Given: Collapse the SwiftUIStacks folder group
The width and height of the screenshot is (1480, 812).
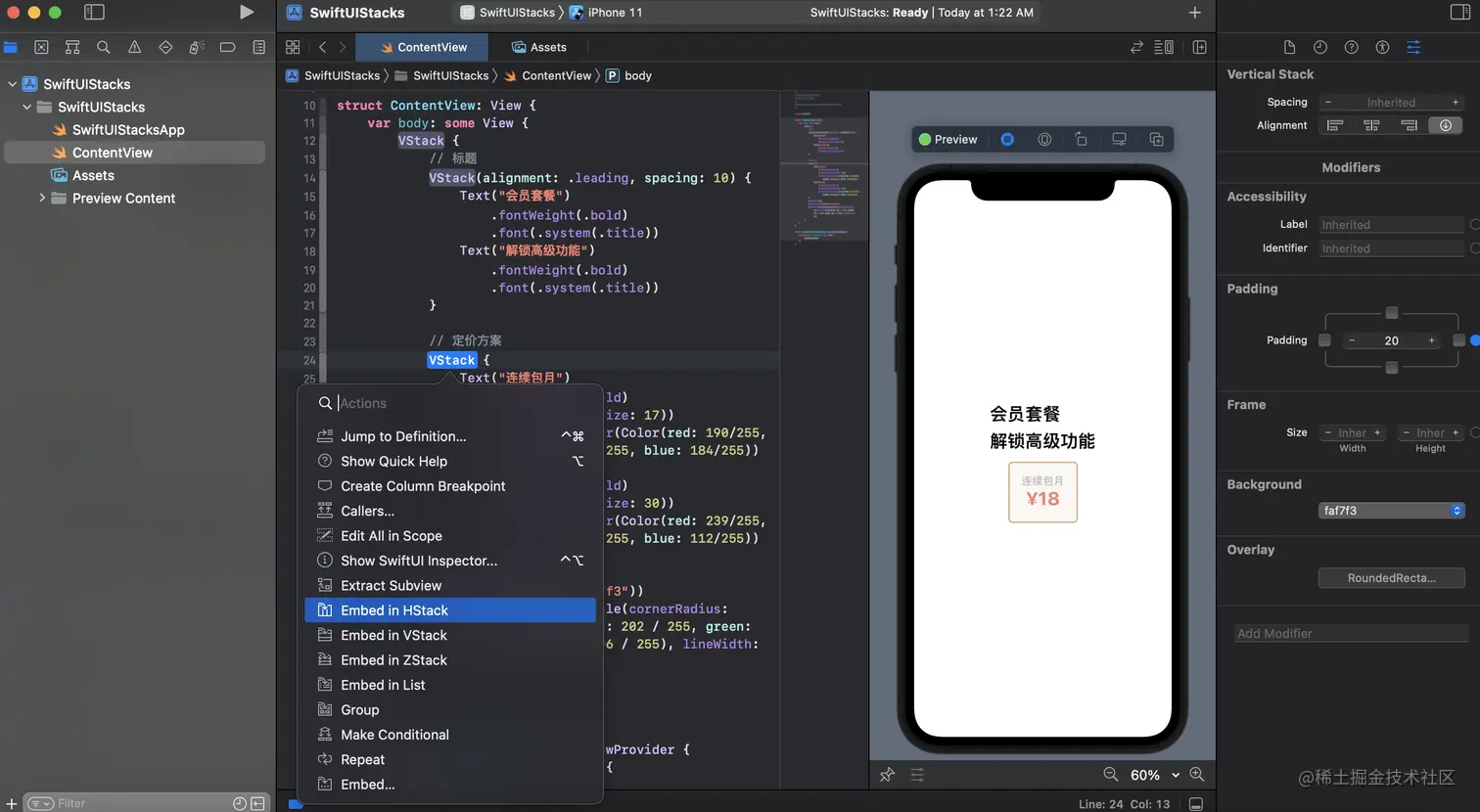Looking at the screenshot, I should pos(26,107).
